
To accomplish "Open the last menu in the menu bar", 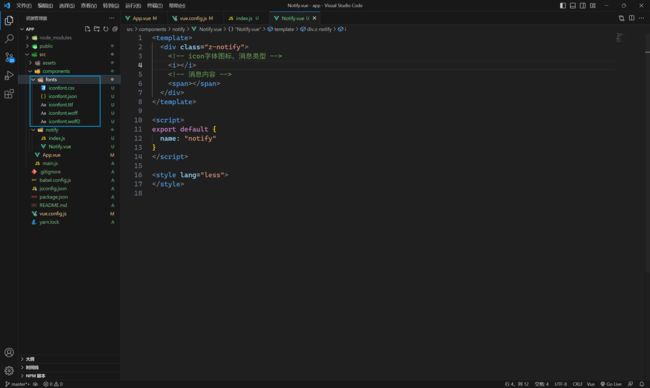I will [x=177, y=6].
